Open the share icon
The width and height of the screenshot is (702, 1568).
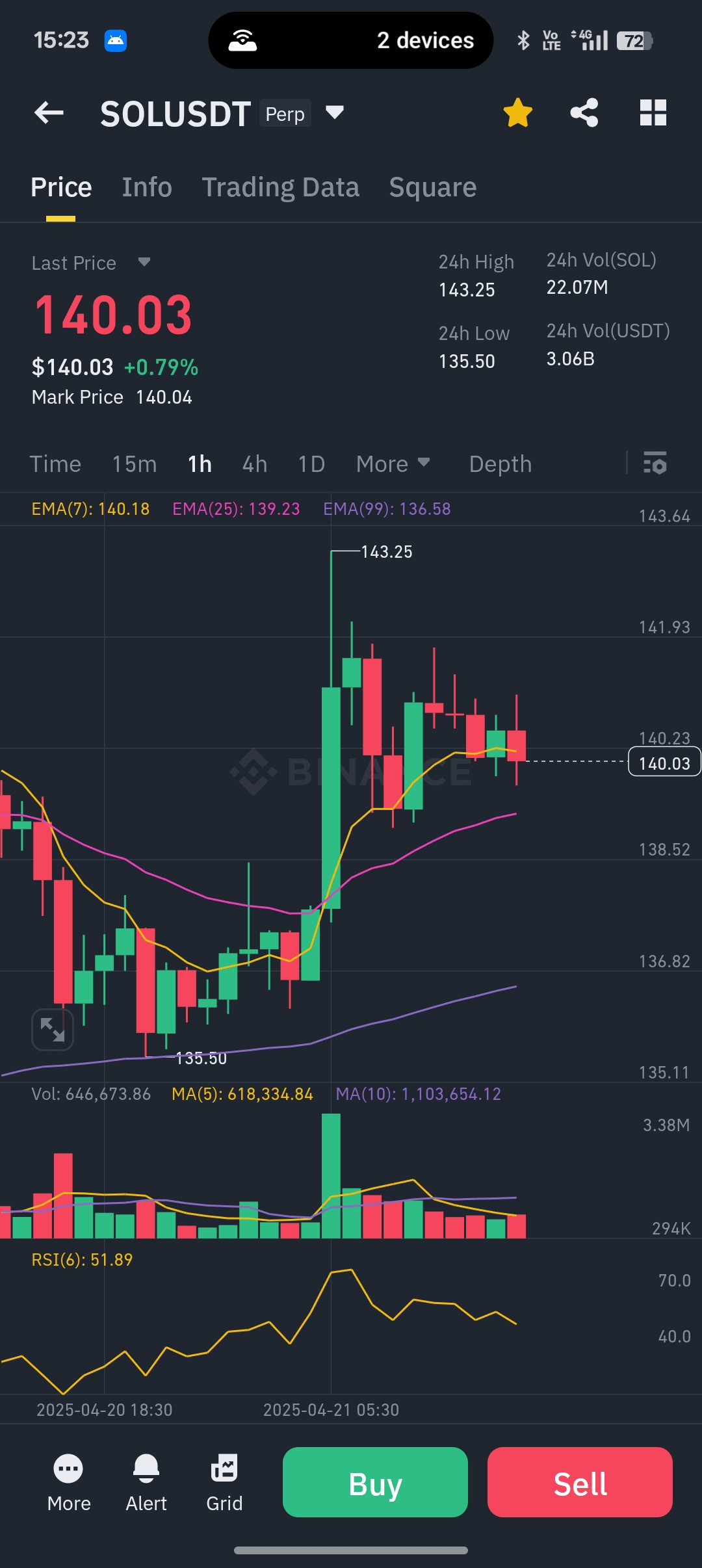(584, 112)
